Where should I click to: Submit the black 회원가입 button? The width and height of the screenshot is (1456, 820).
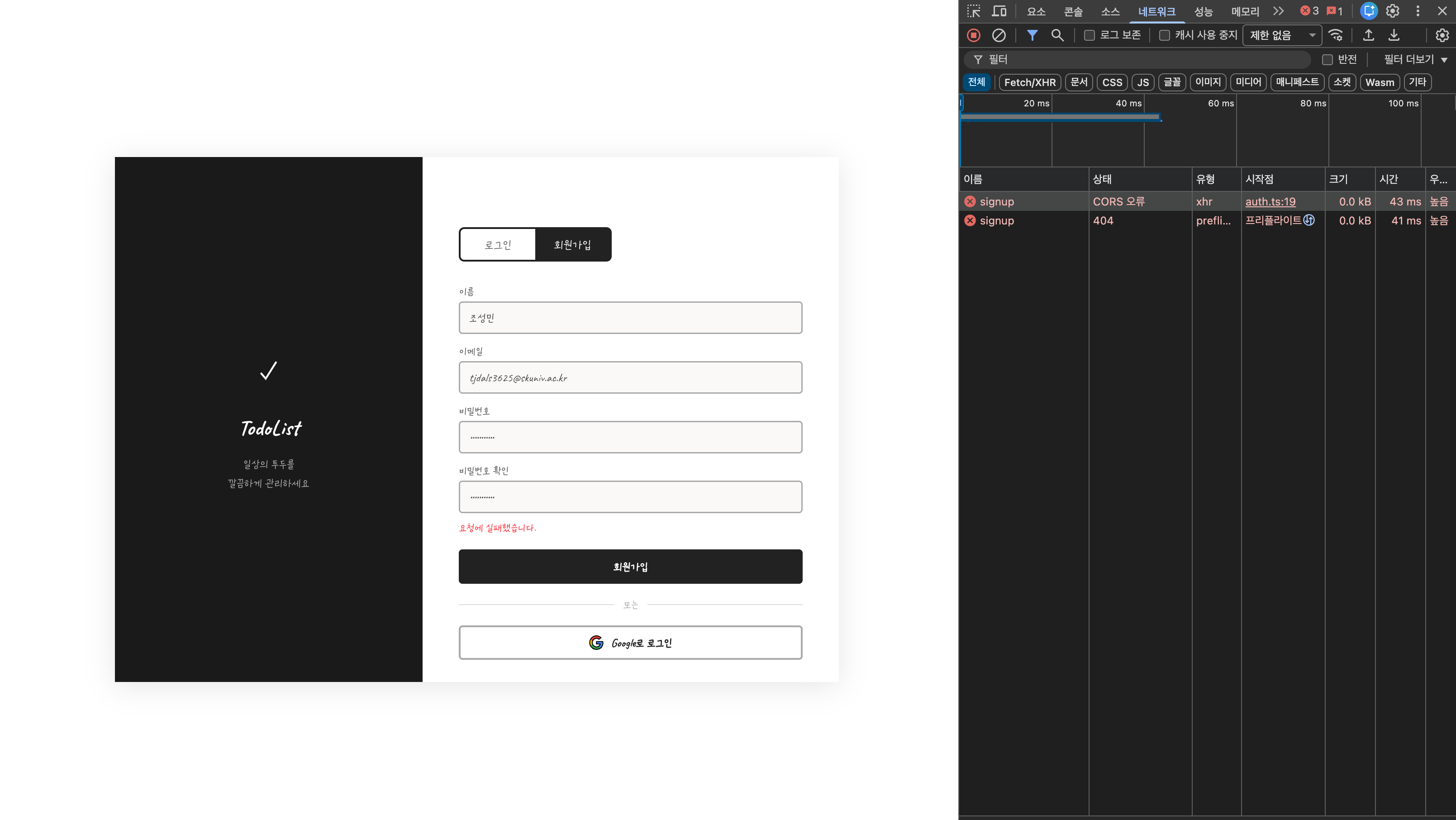630,566
